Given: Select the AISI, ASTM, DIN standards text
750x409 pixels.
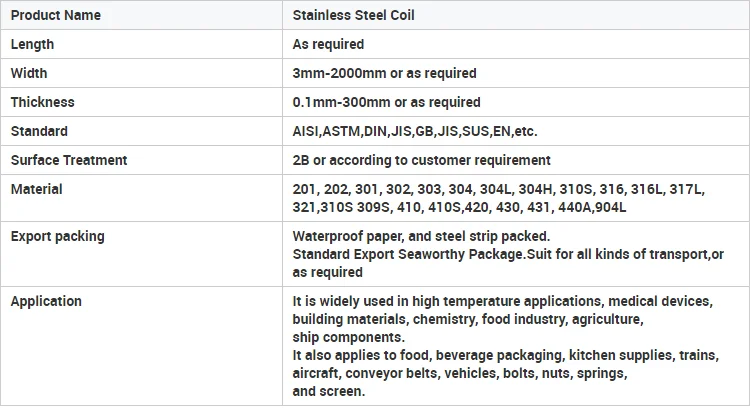Looking at the screenshot, I should click(415, 131).
